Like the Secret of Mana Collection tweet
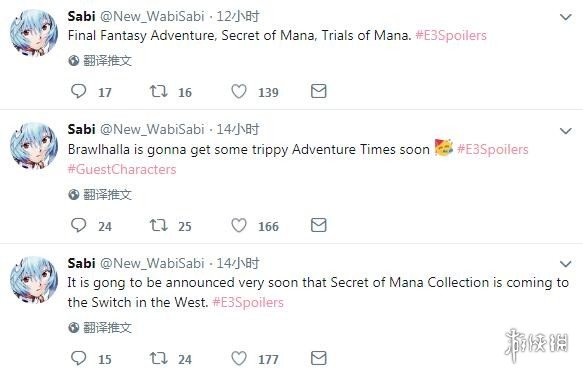 click(239, 358)
